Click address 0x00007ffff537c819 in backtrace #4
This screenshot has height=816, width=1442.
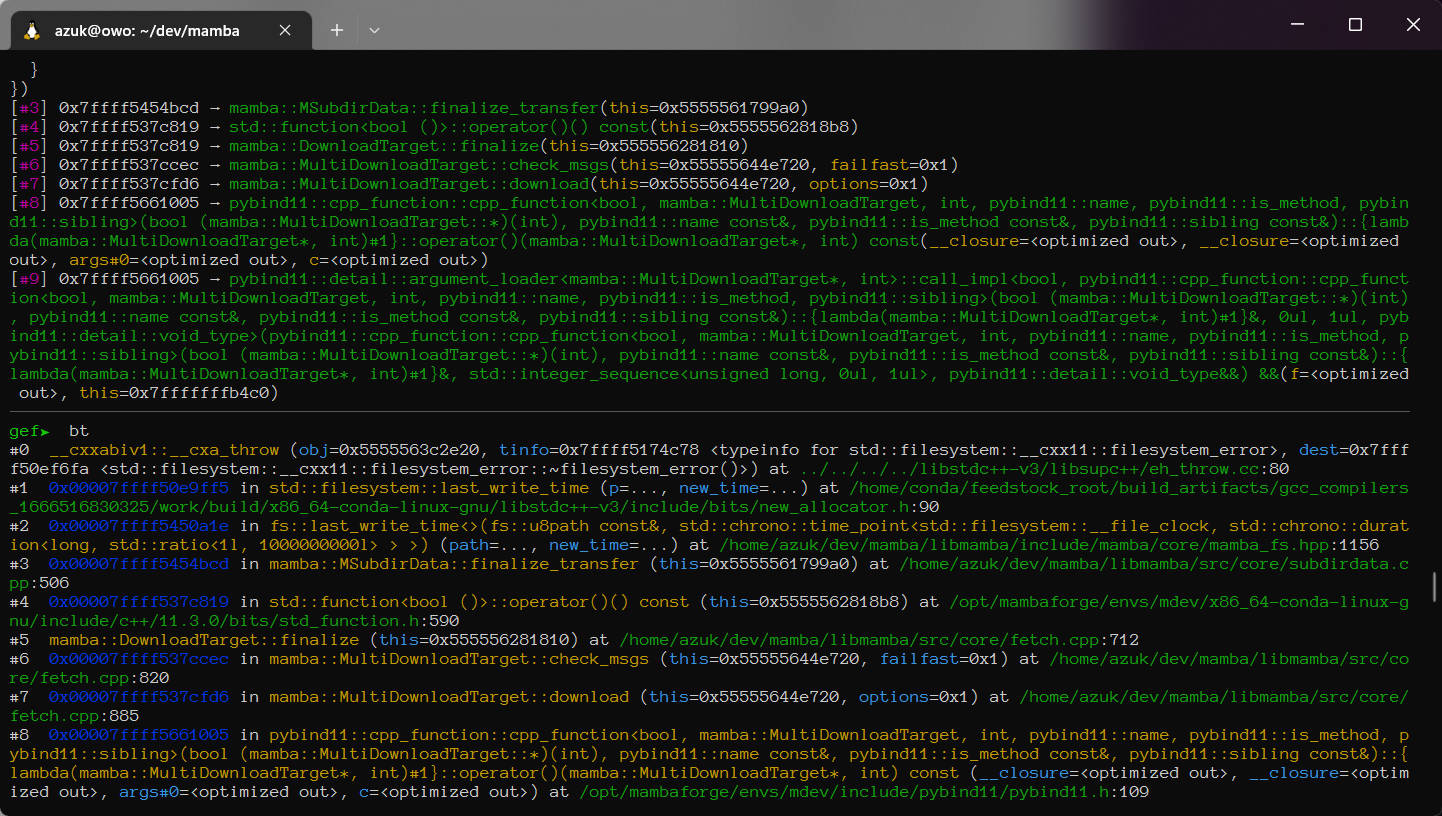pyautogui.click(x=139, y=602)
